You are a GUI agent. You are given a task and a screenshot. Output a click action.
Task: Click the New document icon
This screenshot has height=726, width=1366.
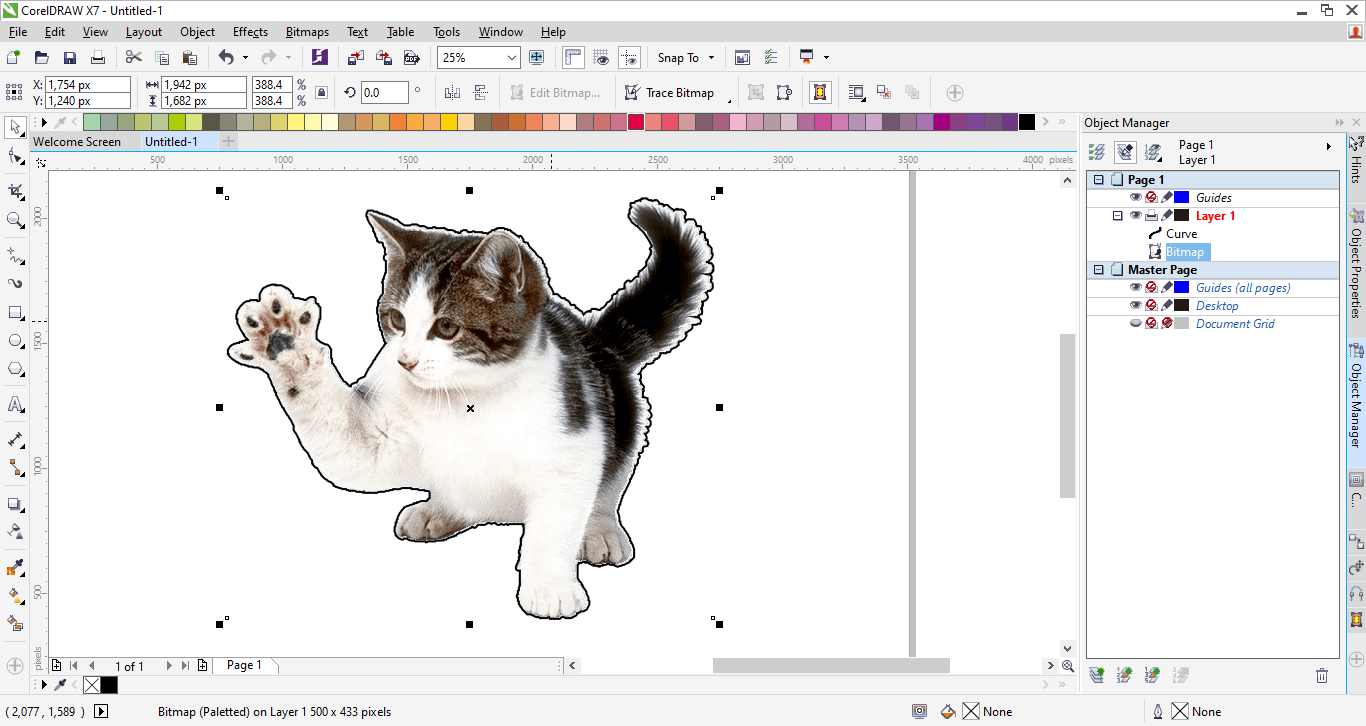(14, 58)
